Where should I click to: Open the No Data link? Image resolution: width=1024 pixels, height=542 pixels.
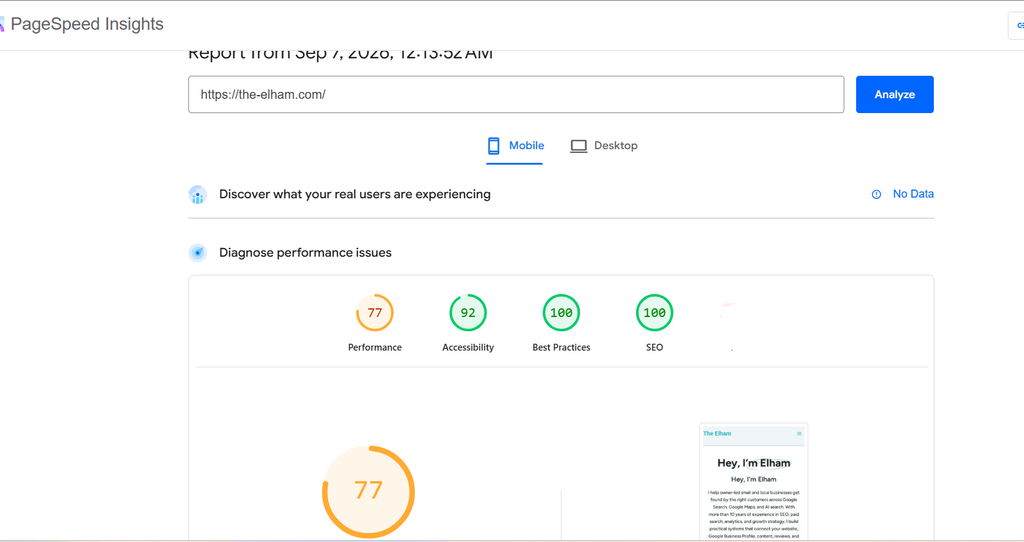tap(913, 194)
